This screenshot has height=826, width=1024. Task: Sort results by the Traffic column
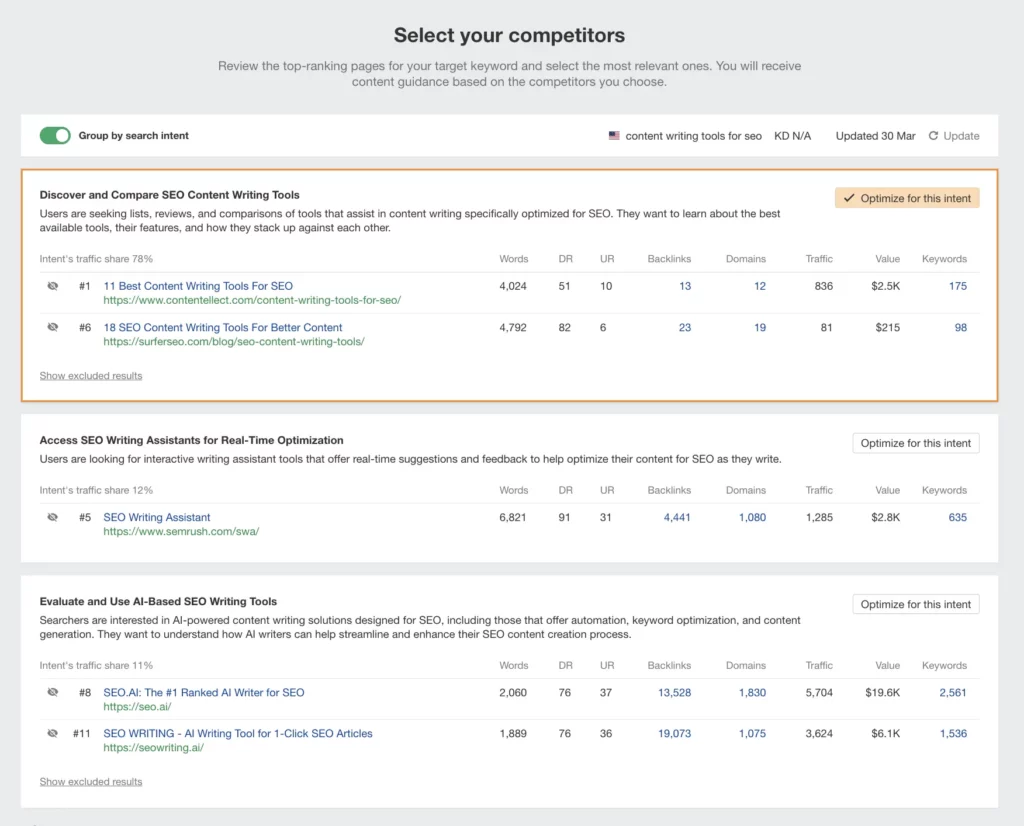point(818,258)
